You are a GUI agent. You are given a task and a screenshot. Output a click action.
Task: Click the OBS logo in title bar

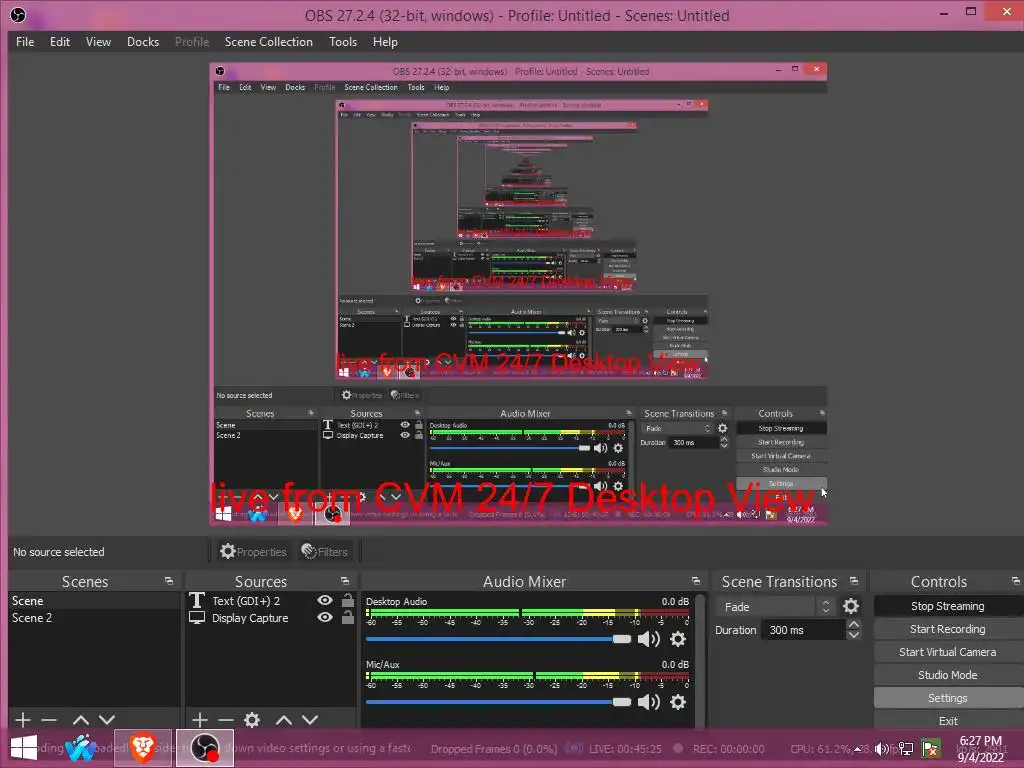18,15
